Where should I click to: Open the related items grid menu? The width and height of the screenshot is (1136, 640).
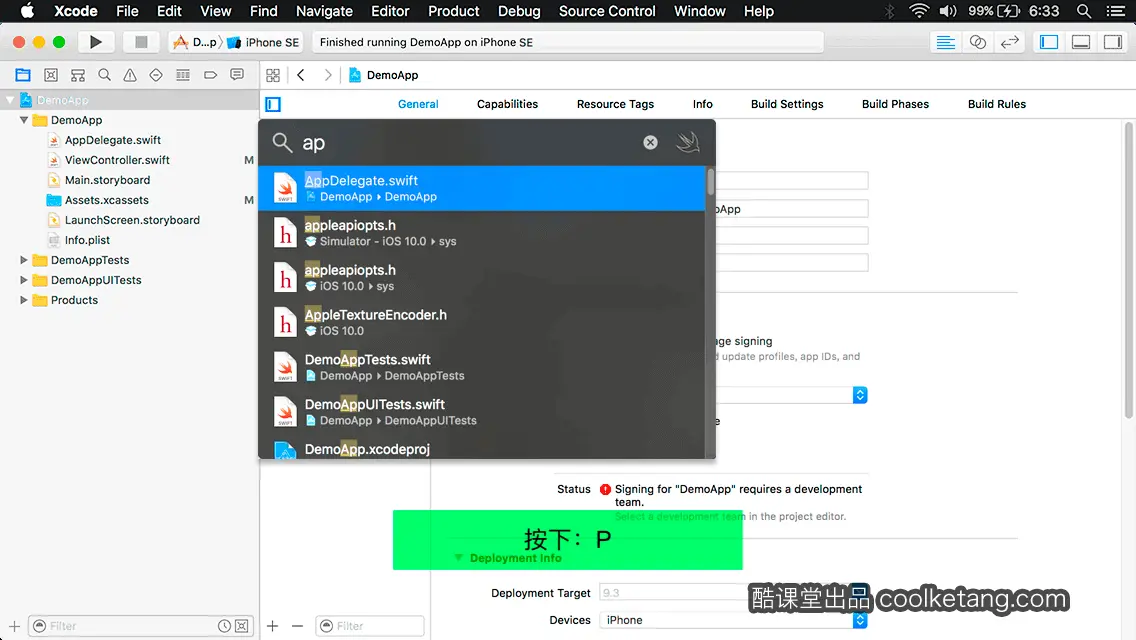273,75
